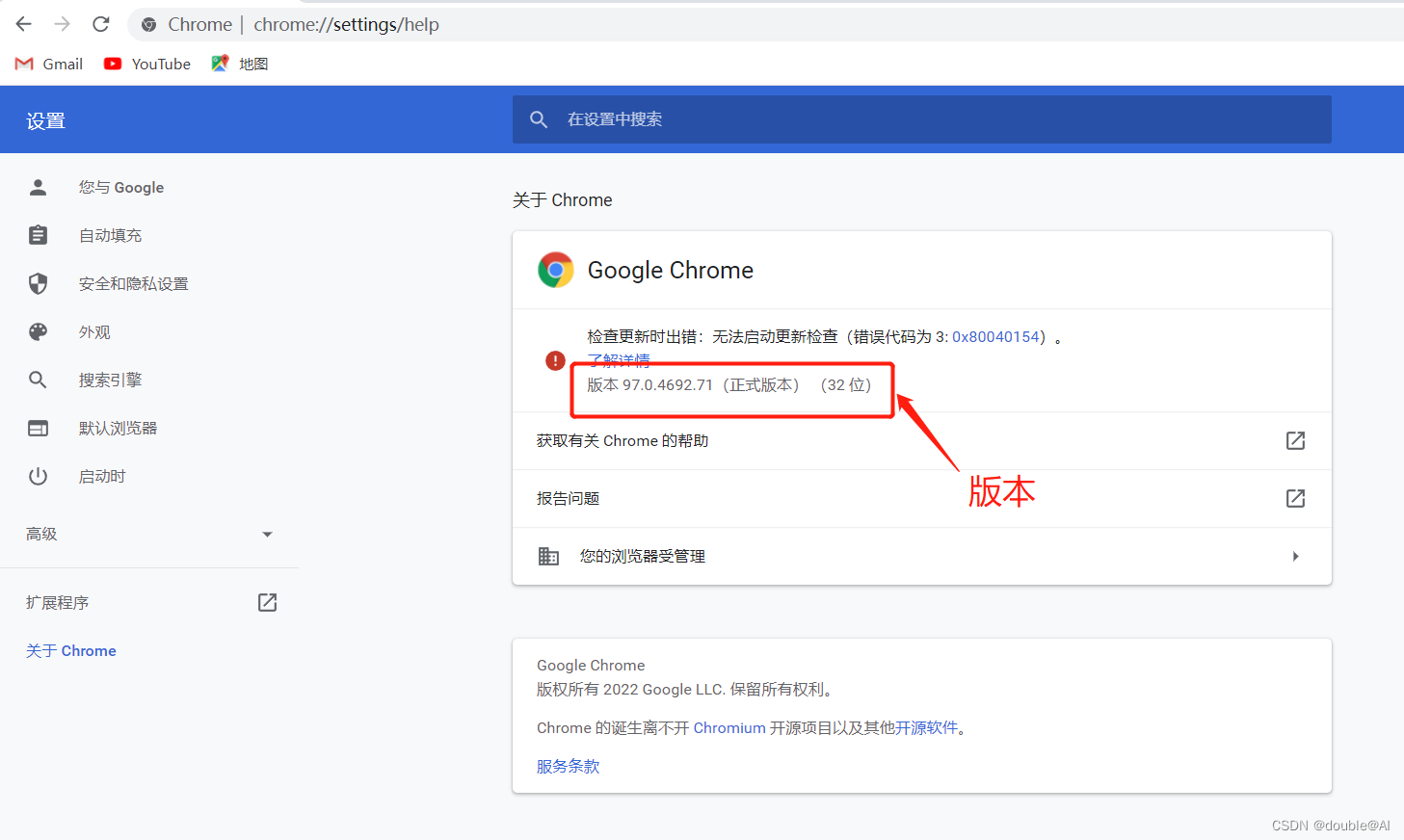Open 自动填充 settings section

pyautogui.click(x=110, y=236)
